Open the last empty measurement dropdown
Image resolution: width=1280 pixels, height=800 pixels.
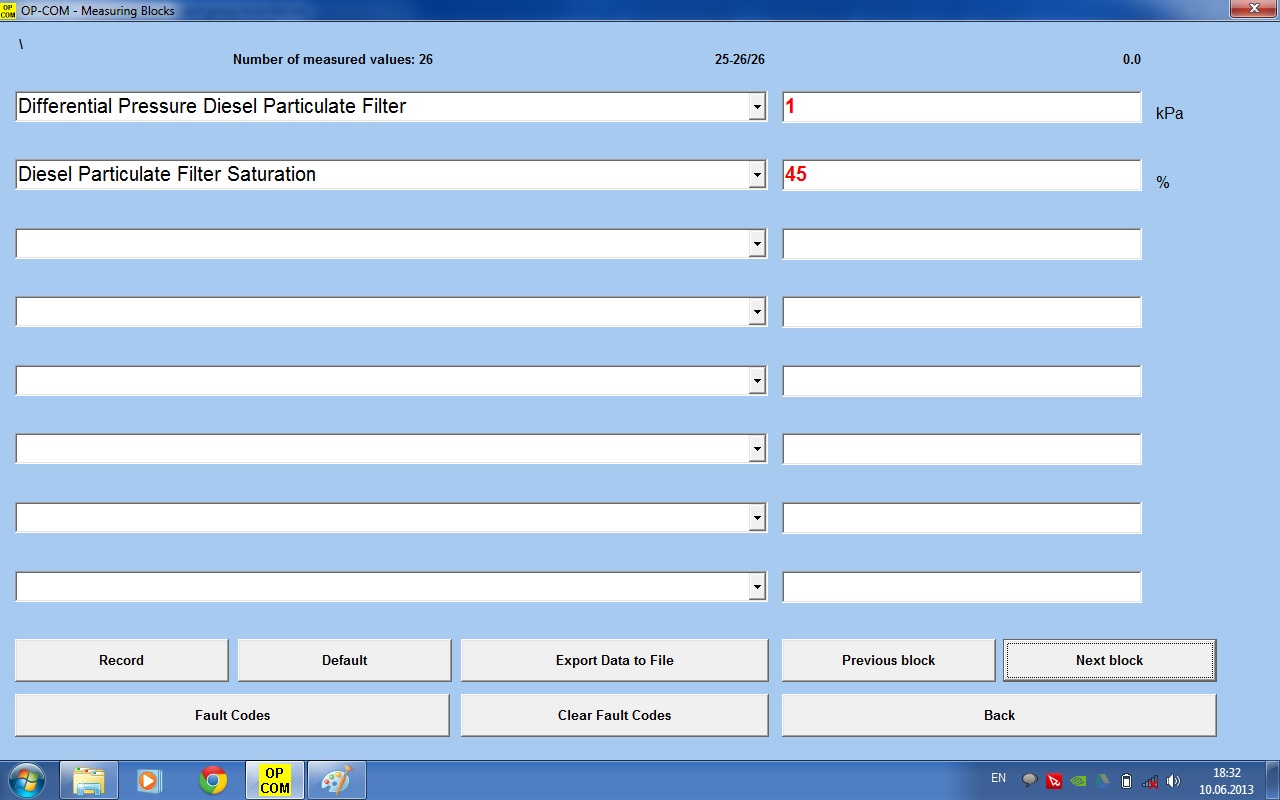[757, 587]
